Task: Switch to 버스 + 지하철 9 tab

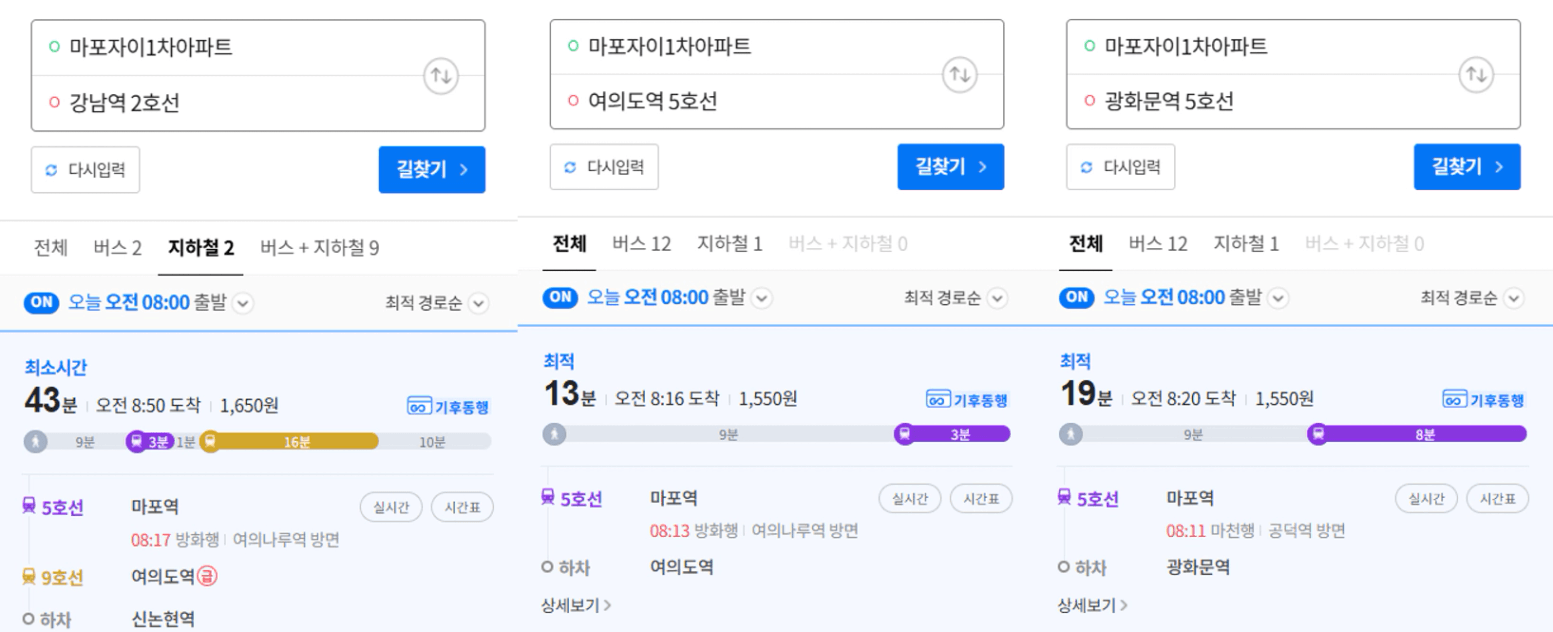Action: click(319, 248)
